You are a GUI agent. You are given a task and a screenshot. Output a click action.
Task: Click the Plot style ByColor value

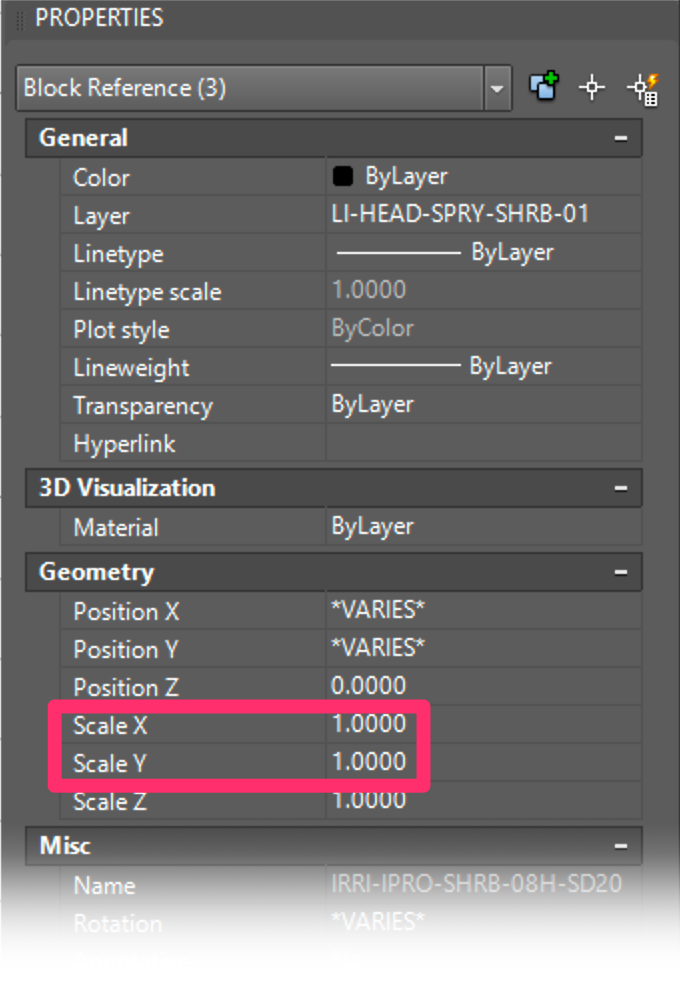point(372,328)
